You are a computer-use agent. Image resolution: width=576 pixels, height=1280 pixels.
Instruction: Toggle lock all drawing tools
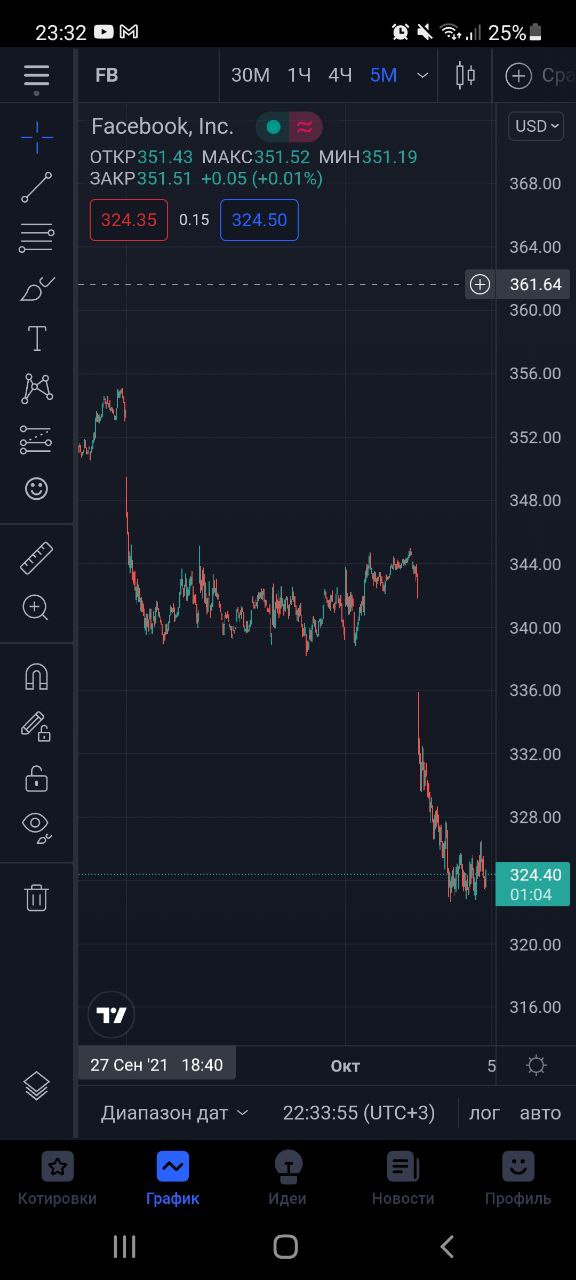click(x=37, y=777)
